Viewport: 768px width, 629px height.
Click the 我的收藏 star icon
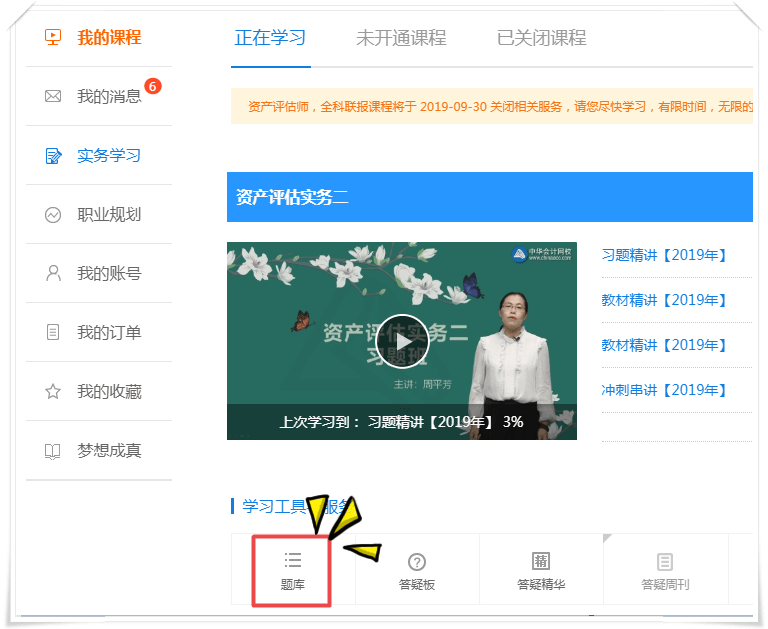pos(53,392)
